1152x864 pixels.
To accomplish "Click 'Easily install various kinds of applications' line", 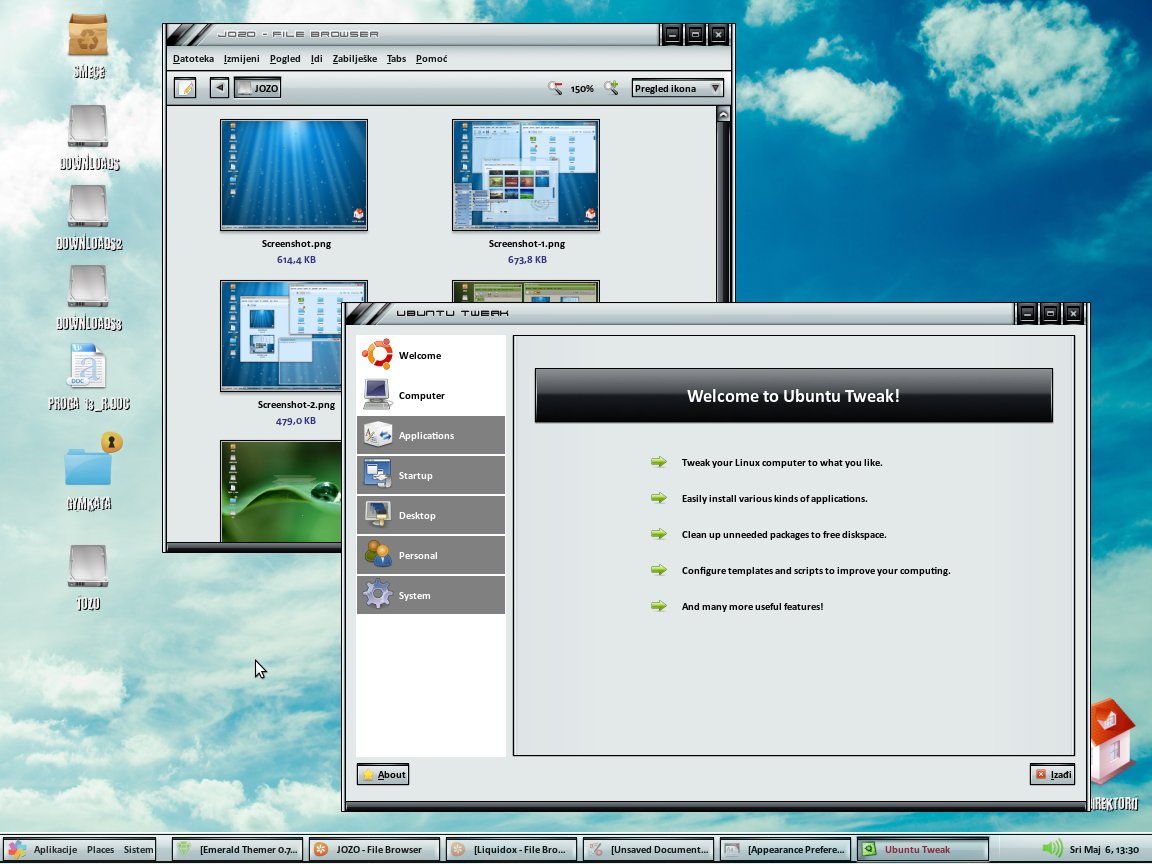I will tap(774, 499).
